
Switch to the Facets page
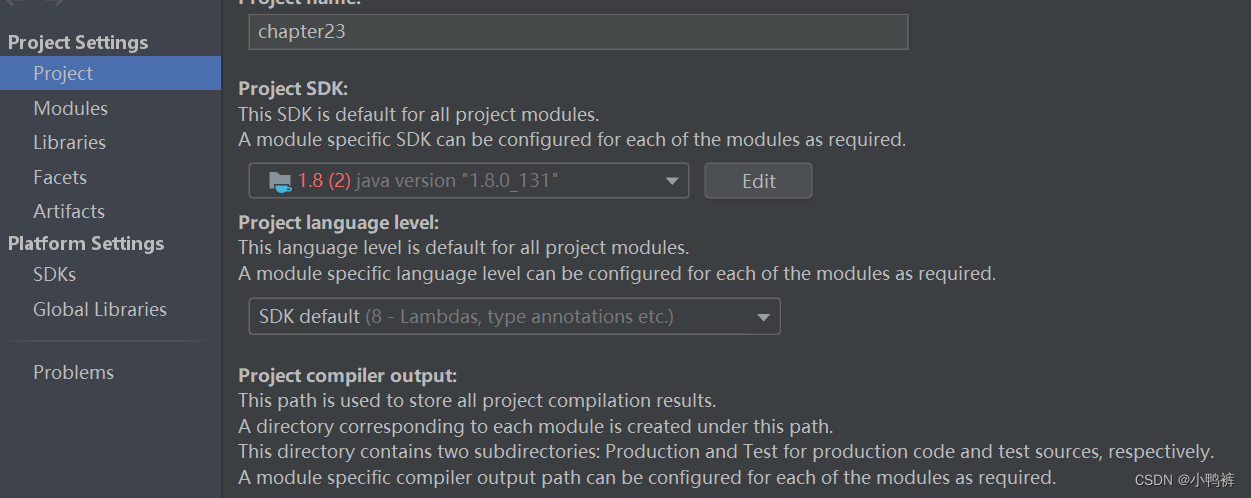click(60, 177)
